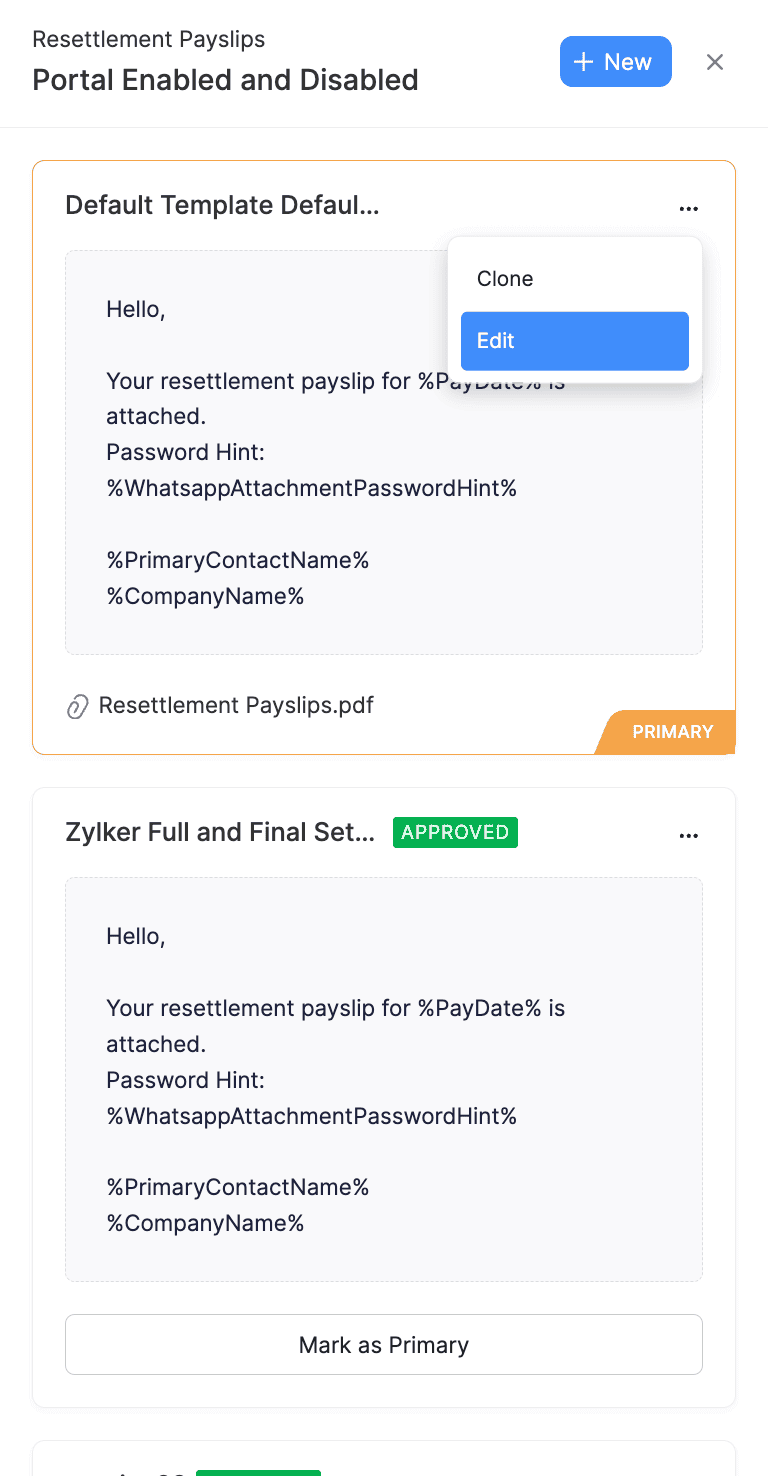
Task: Select Clone from the template menu
Action: point(505,278)
